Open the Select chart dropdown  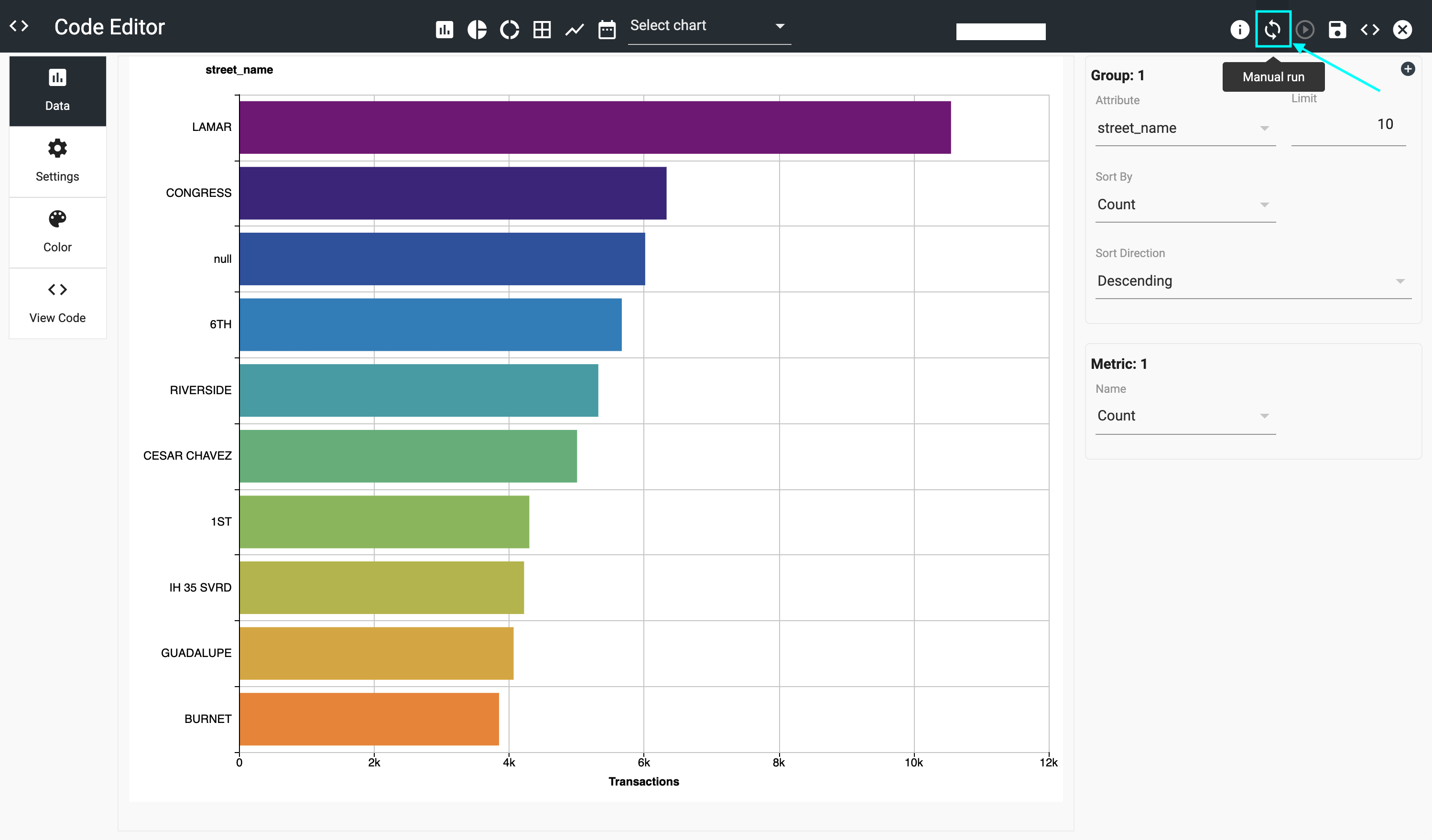(x=709, y=26)
